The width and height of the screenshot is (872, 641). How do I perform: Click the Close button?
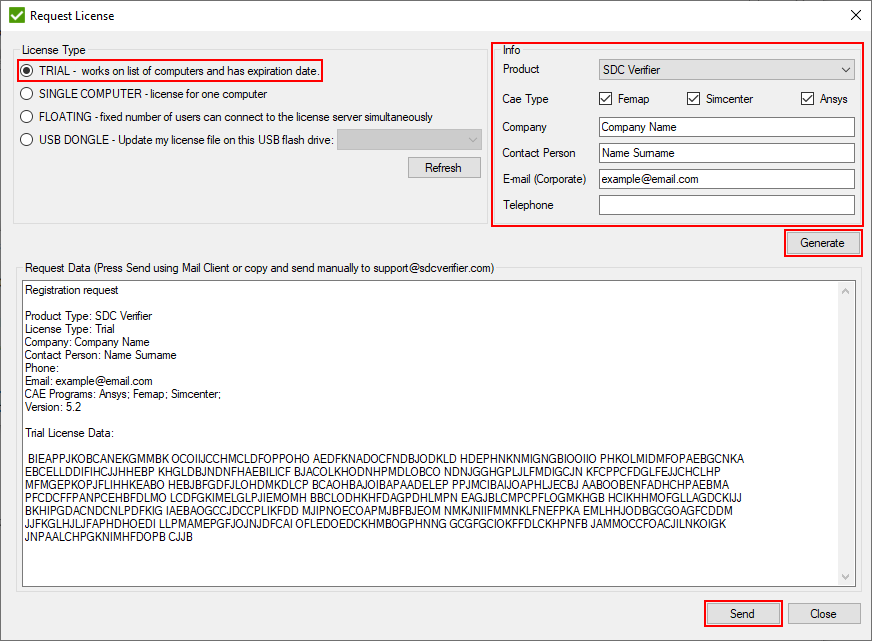(x=824, y=614)
